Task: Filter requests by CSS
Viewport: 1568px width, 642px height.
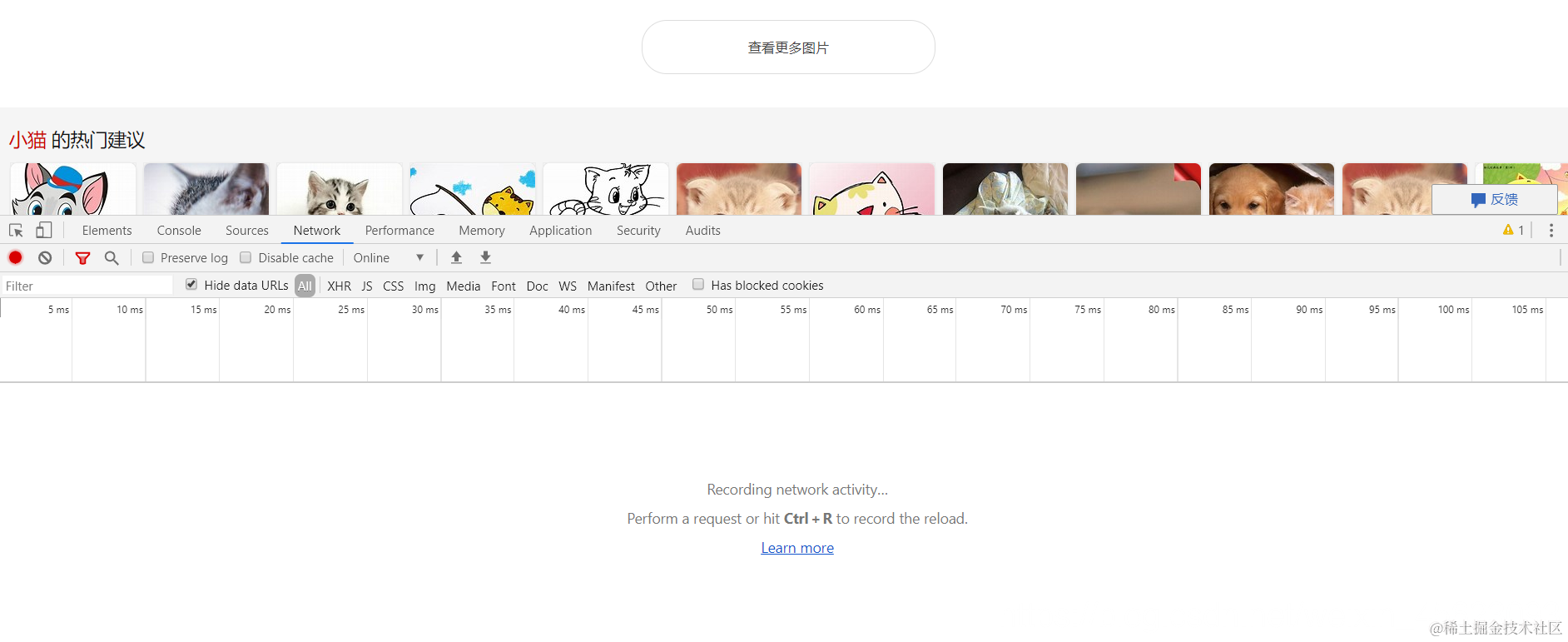Action: (x=394, y=286)
